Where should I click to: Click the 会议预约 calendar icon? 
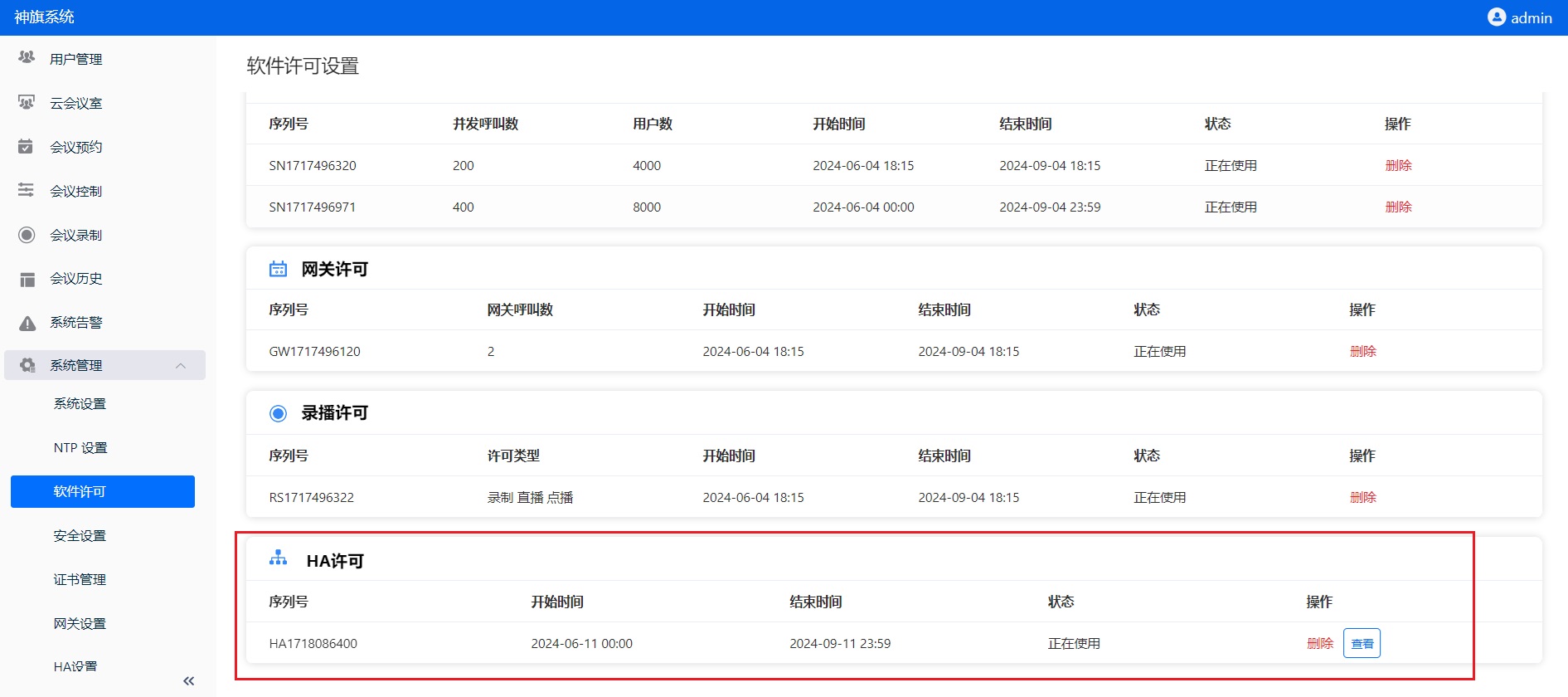coord(26,146)
